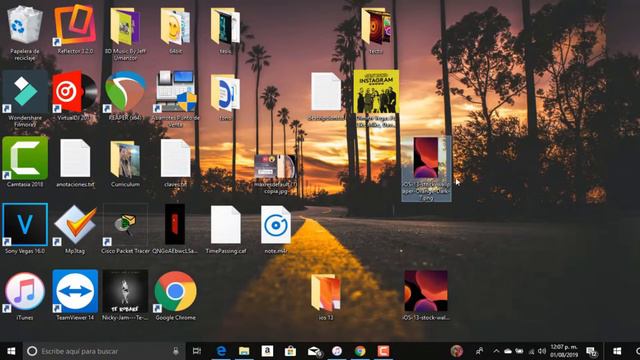Open Mail app from taskbar
Viewport: 640px width, 360px height.
point(314,351)
